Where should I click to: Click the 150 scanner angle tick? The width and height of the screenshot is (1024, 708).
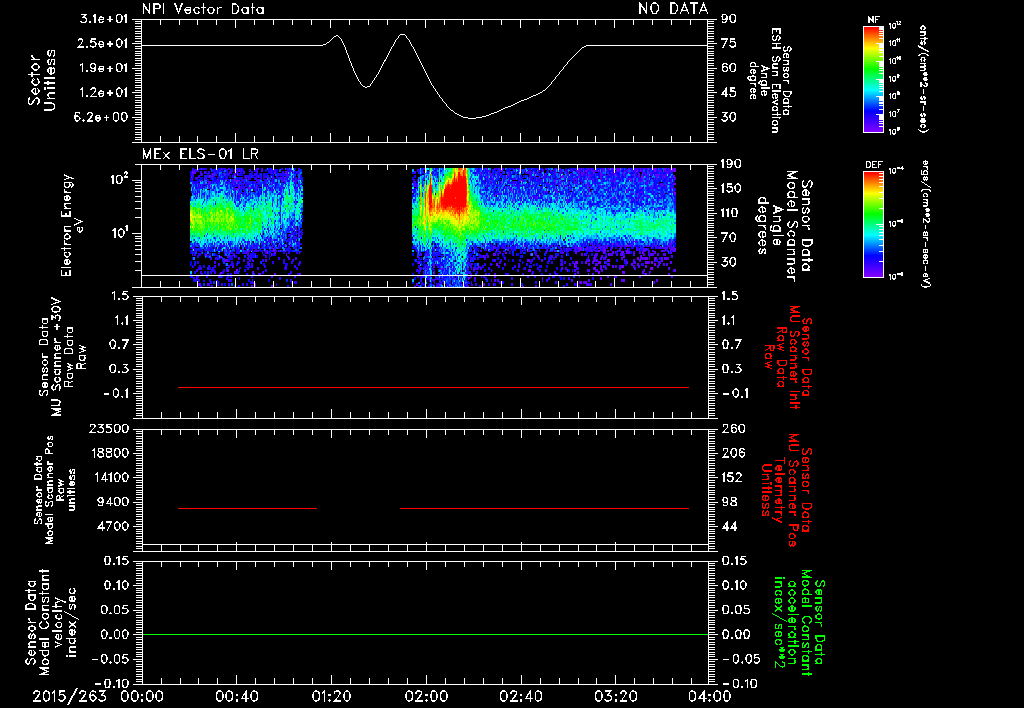[x=731, y=189]
